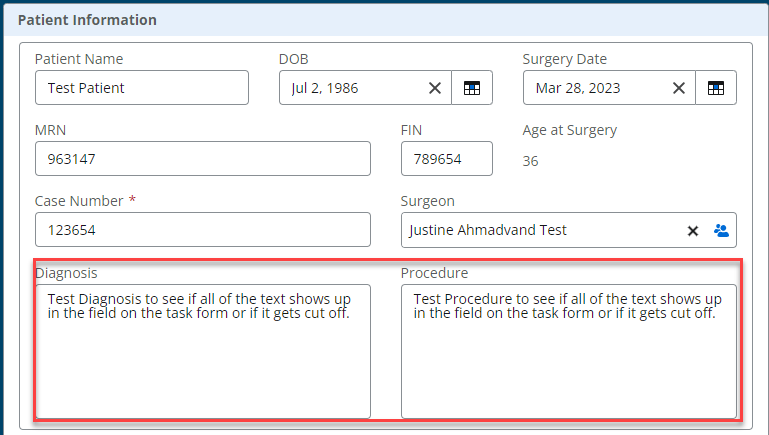Focus the FIN field containing 789654
769x435 pixels.
coord(446,159)
